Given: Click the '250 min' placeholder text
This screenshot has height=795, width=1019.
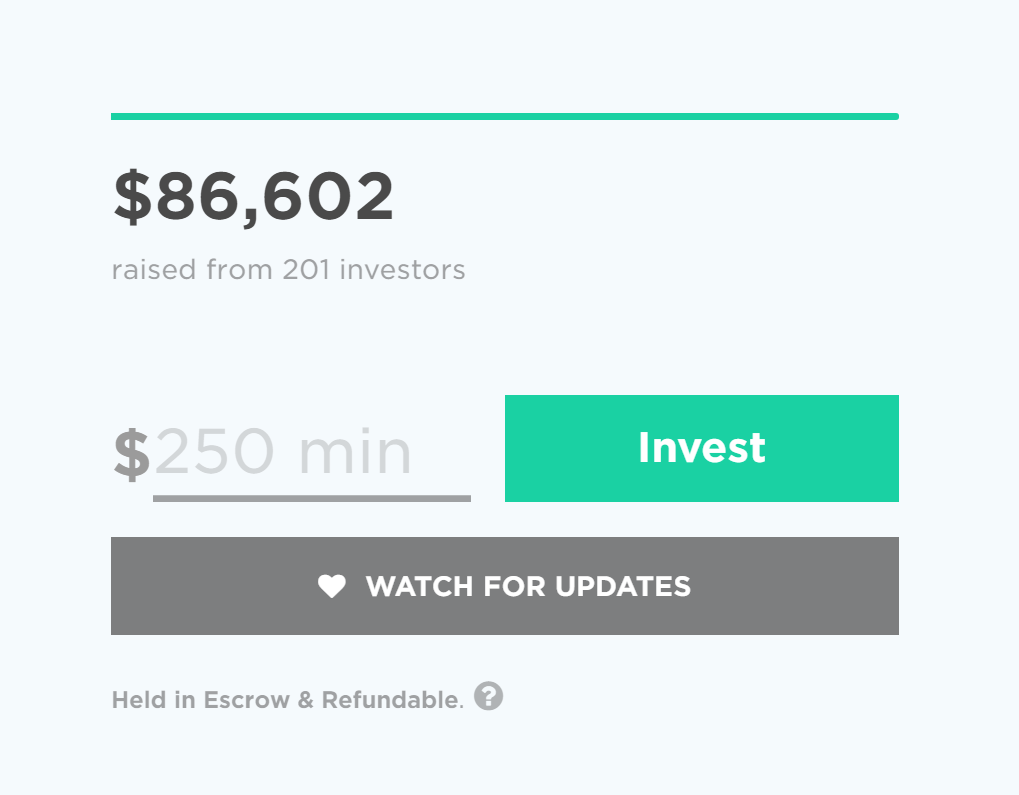Looking at the screenshot, I should coord(283,452).
